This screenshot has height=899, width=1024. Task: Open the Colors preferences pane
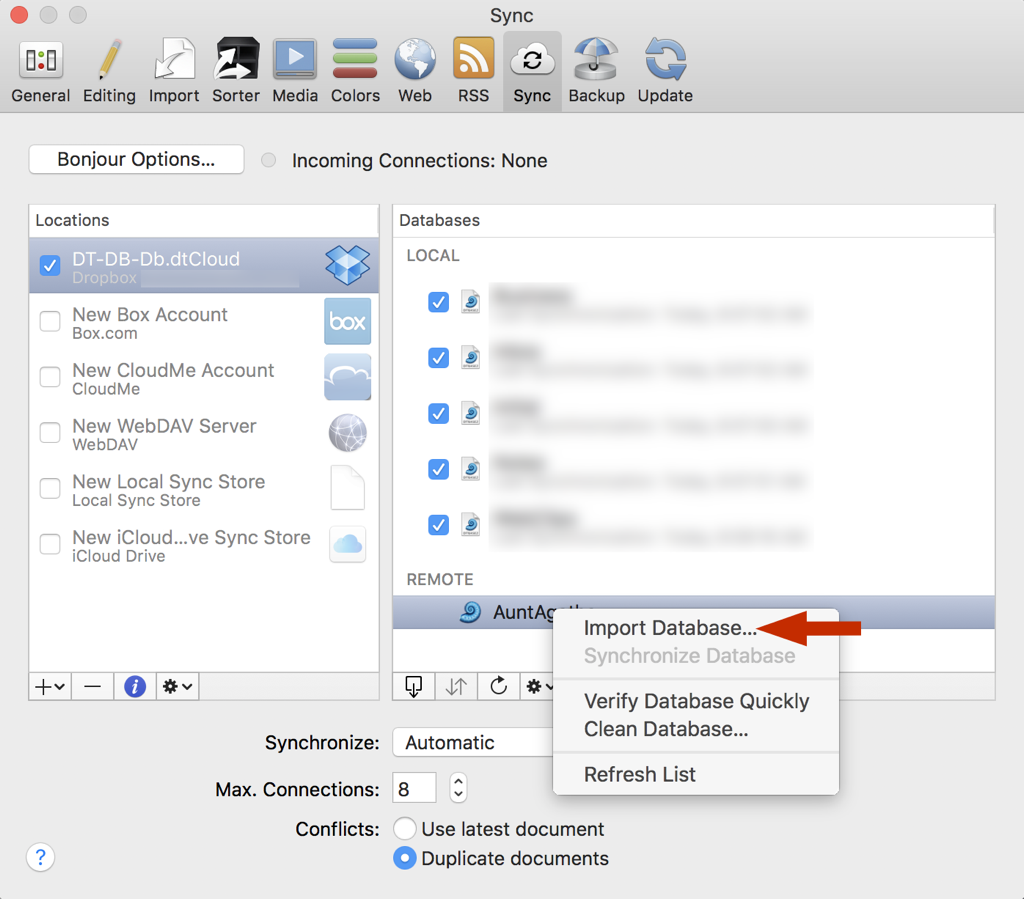coord(355,71)
